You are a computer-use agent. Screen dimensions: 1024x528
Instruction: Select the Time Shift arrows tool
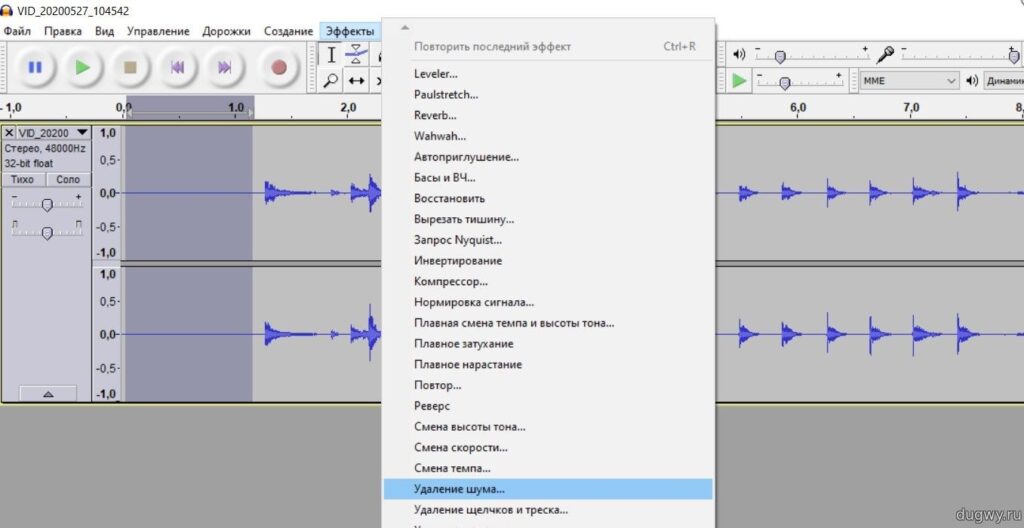355,81
